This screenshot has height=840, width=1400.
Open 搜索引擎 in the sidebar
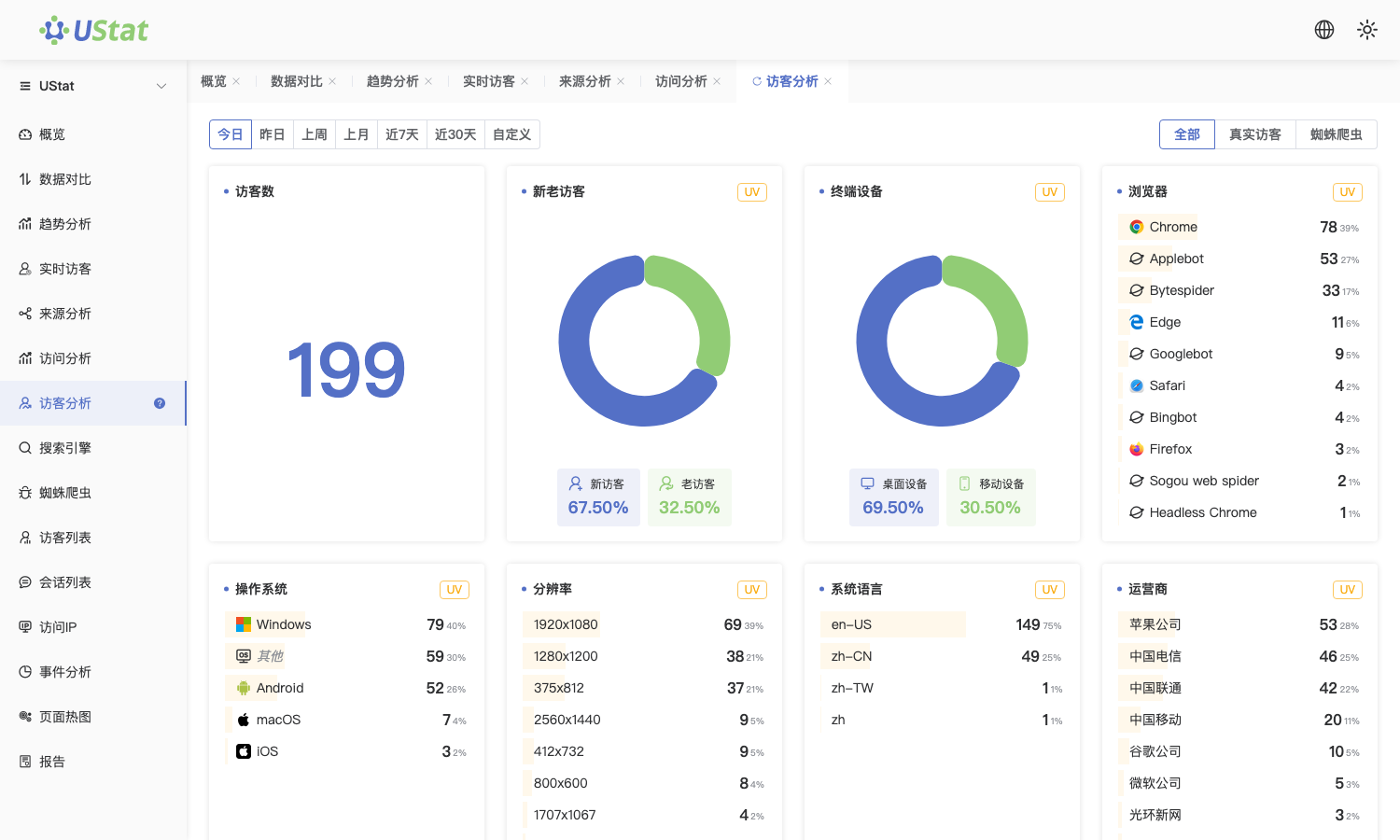click(x=93, y=448)
